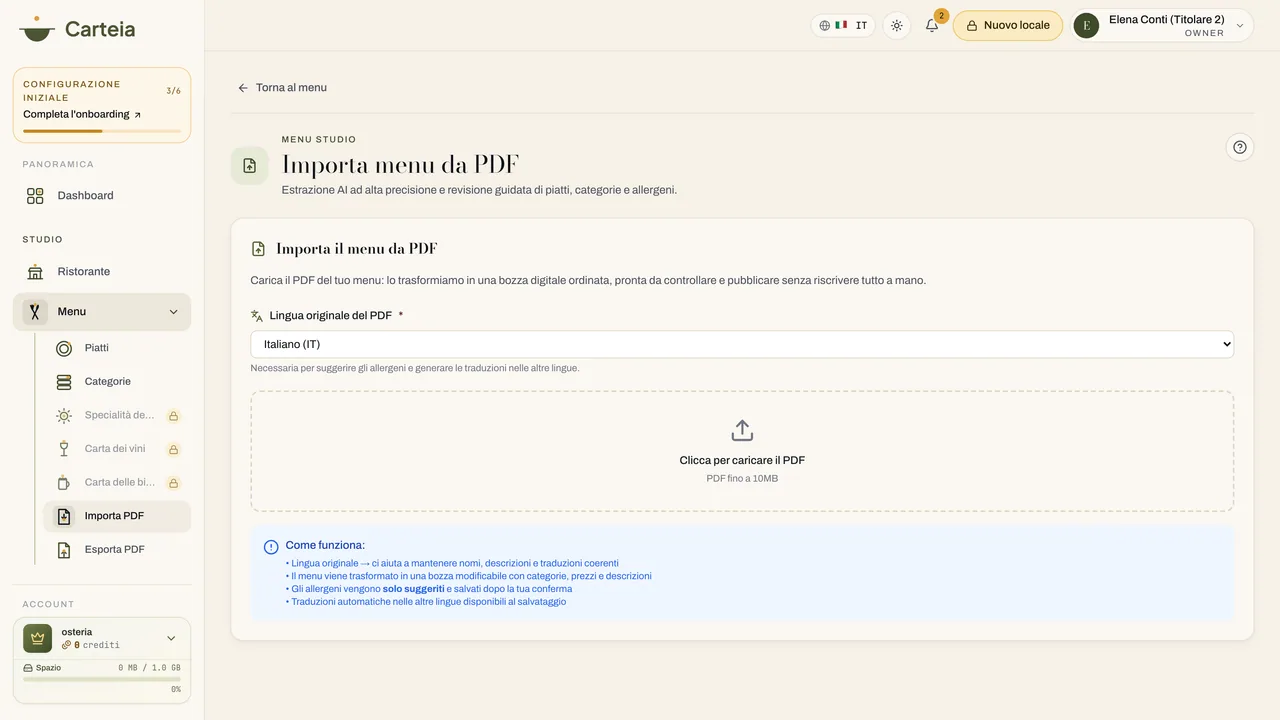Click the 3/6 onboarding step counter
Image resolution: width=1280 pixels, height=720 pixels.
pyautogui.click(x=173, y=91)
